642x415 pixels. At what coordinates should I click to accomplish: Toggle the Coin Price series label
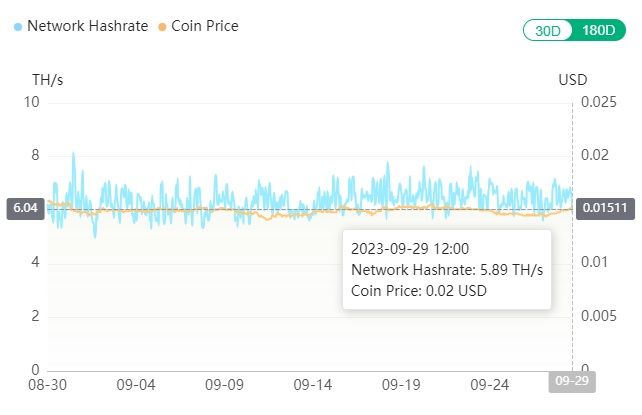click(x=205, y=26)
